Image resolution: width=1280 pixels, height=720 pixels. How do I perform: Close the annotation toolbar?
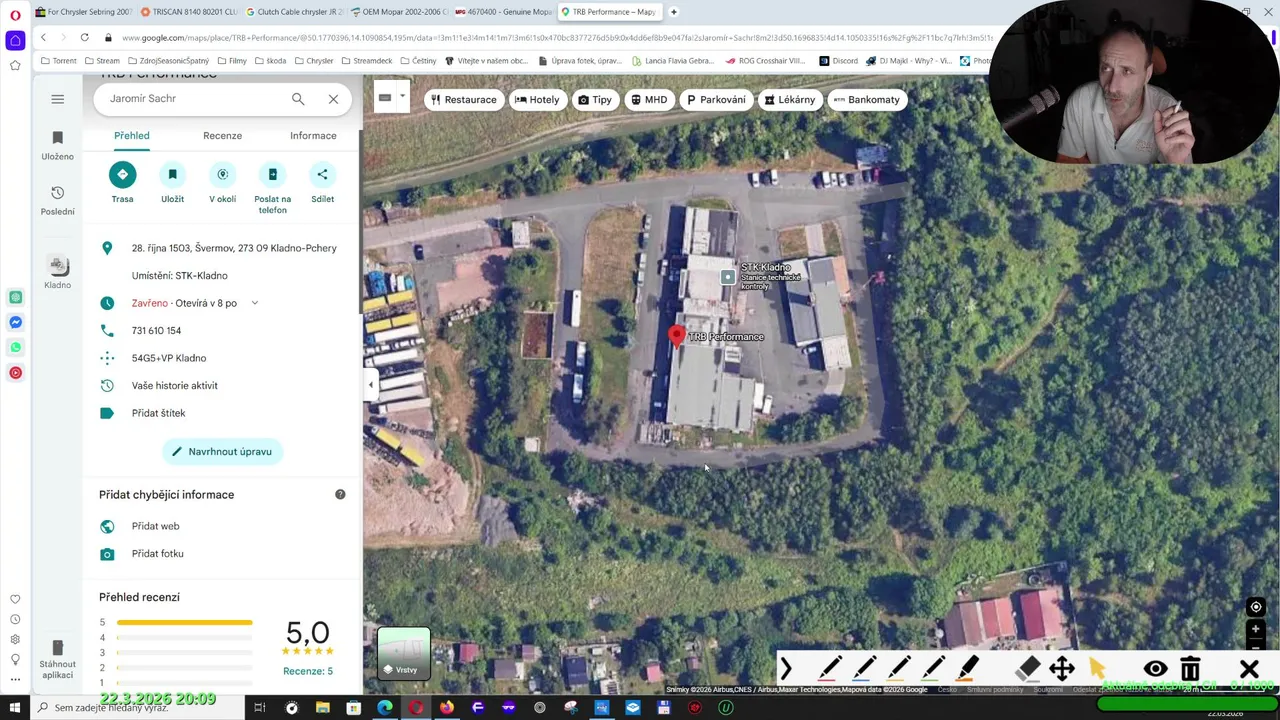pos(1249,668)
